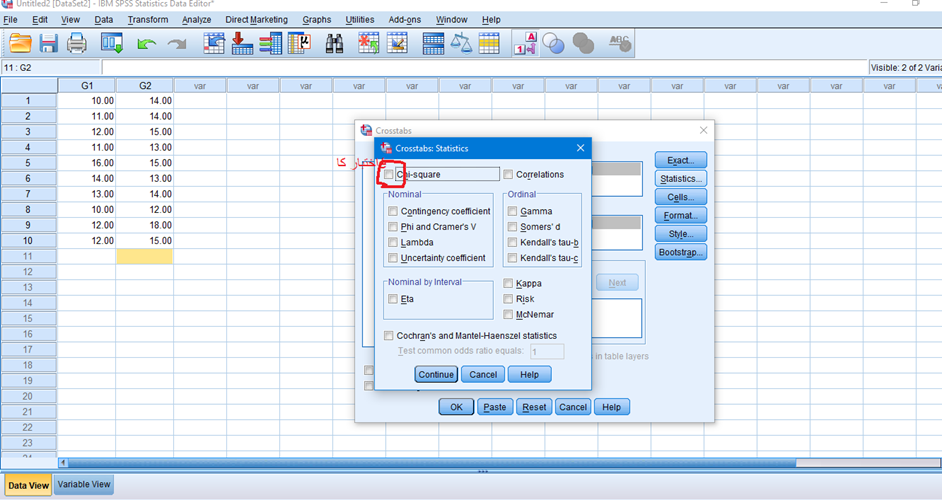Switch to the Variable View tab
This screenshot has width=942, height=500.
click(x=85, y=485)
